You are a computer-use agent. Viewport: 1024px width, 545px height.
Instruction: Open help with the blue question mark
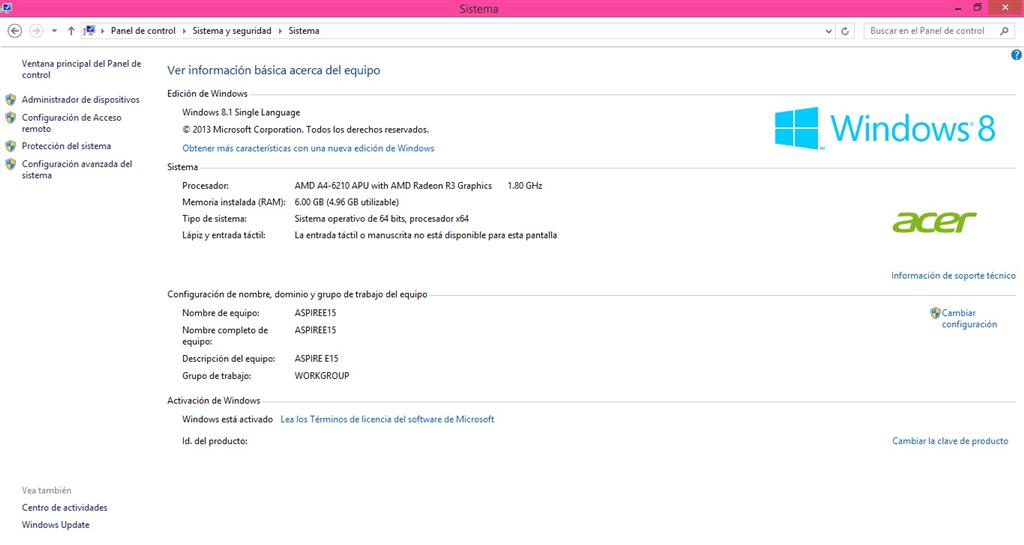[1016, 55]
